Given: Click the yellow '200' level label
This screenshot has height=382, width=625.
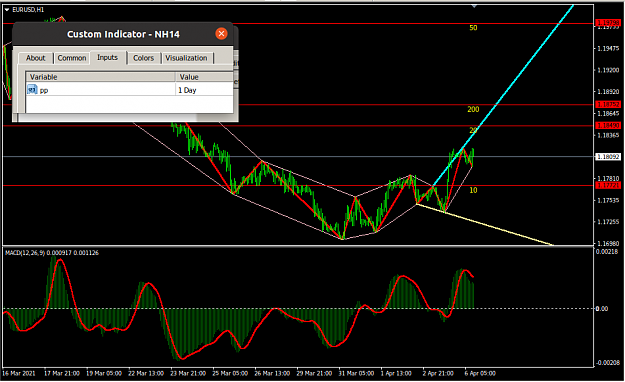Looking at the screenshot, I should coord(473,109).
